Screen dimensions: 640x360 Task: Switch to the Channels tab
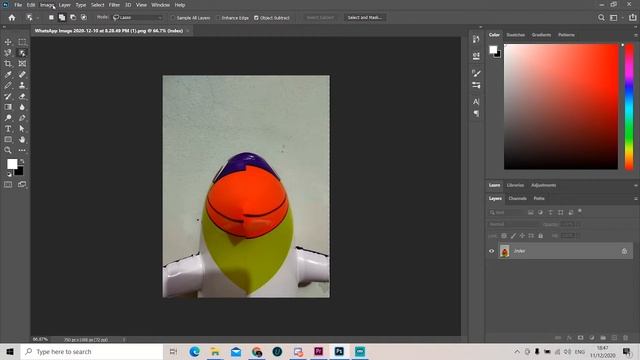518,199
